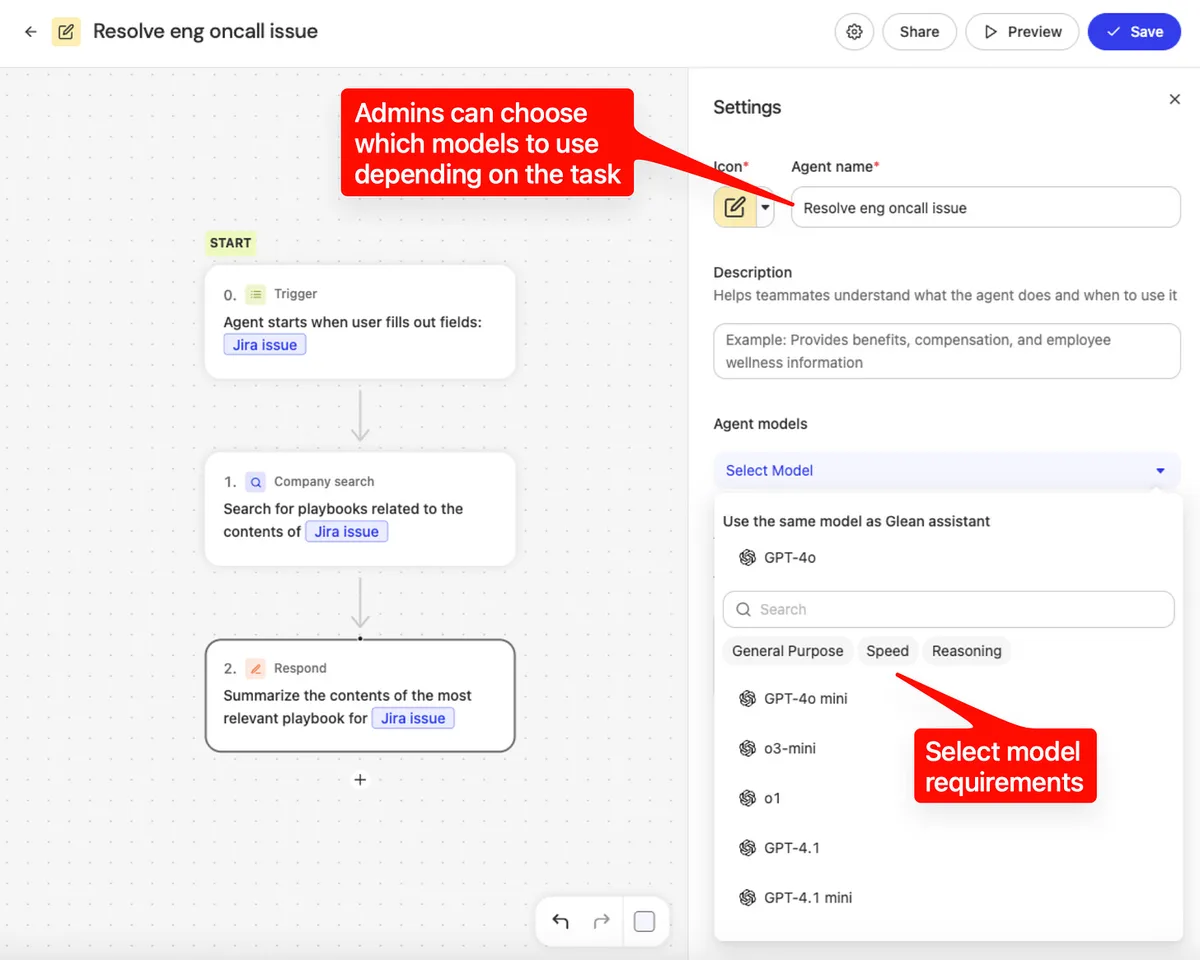Click the undo icon
Viewport: 1200px width, 960px height.
(x=560, y=922)
